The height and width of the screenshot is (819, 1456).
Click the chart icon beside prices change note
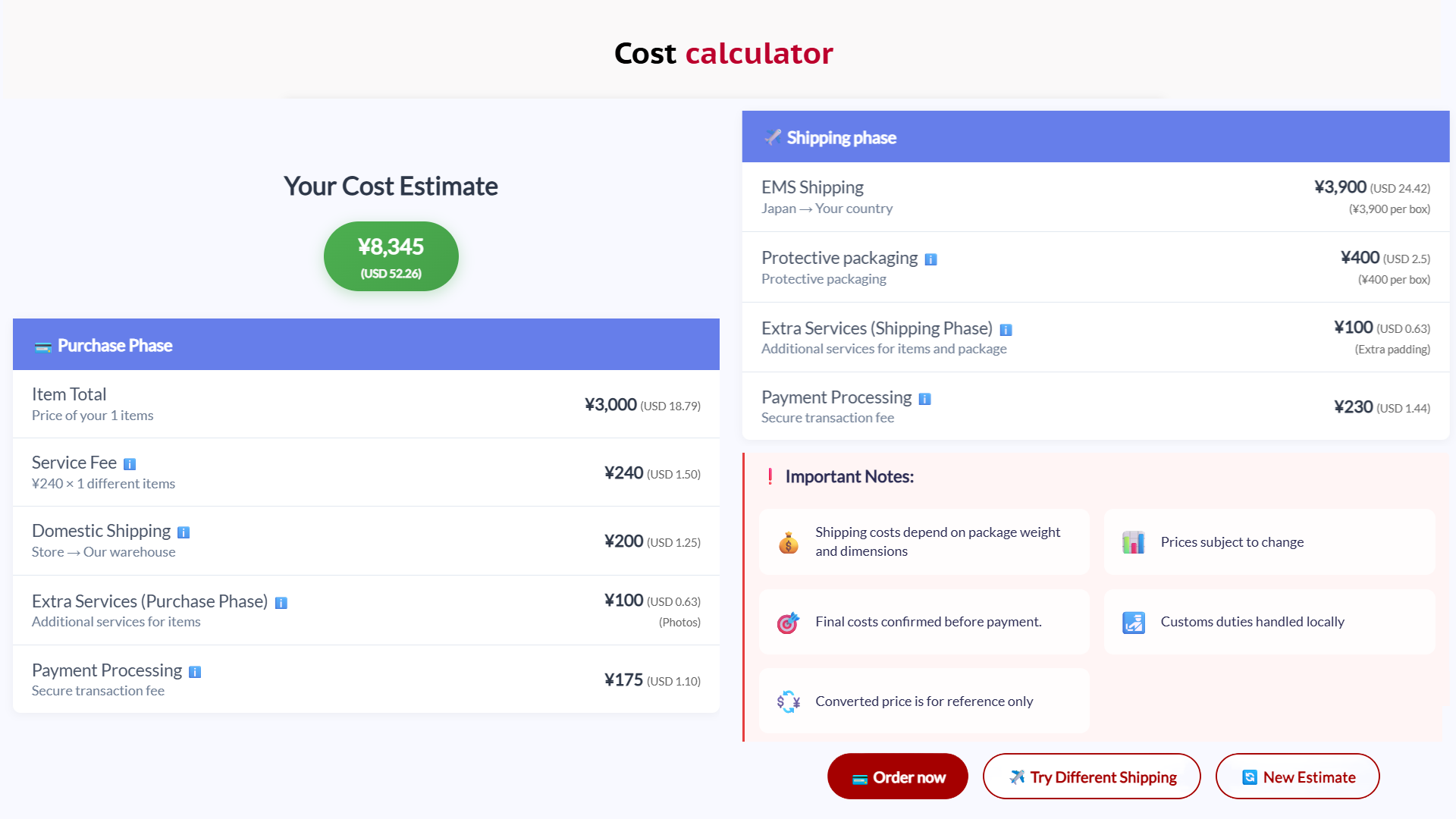1133,541
